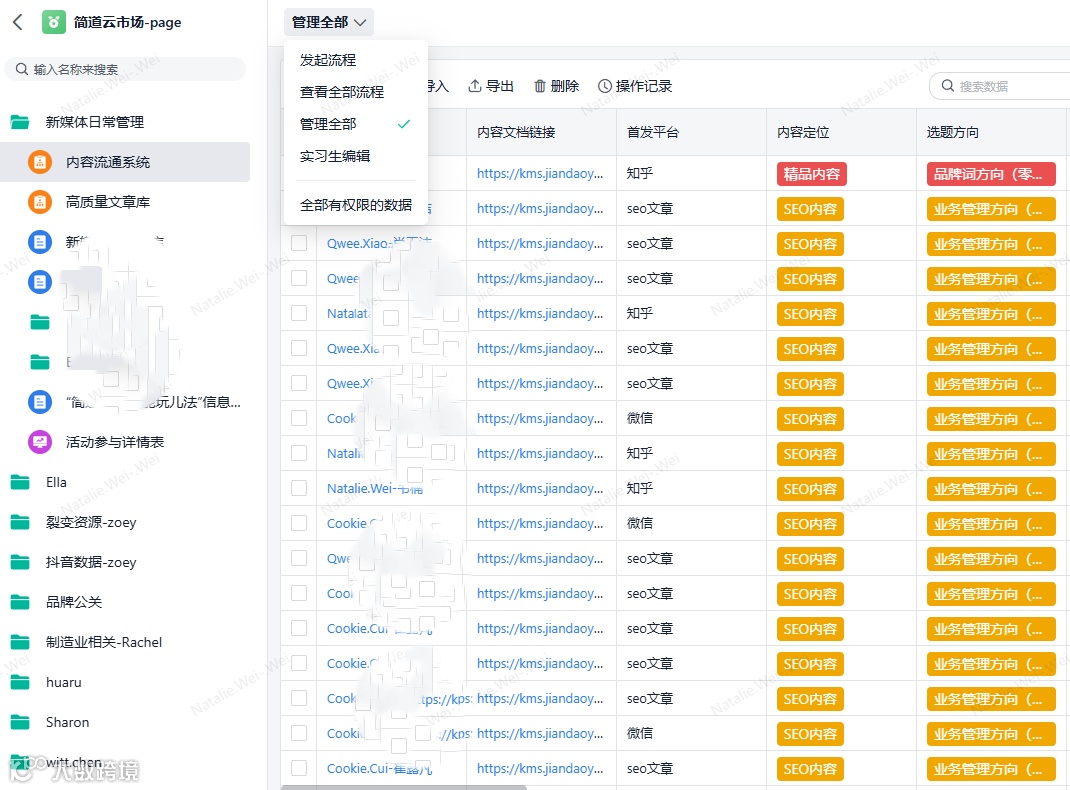This screenshot has width=1070, height=790.
Task: Open the 高质量文章库 form
Action: pos(125,202)
